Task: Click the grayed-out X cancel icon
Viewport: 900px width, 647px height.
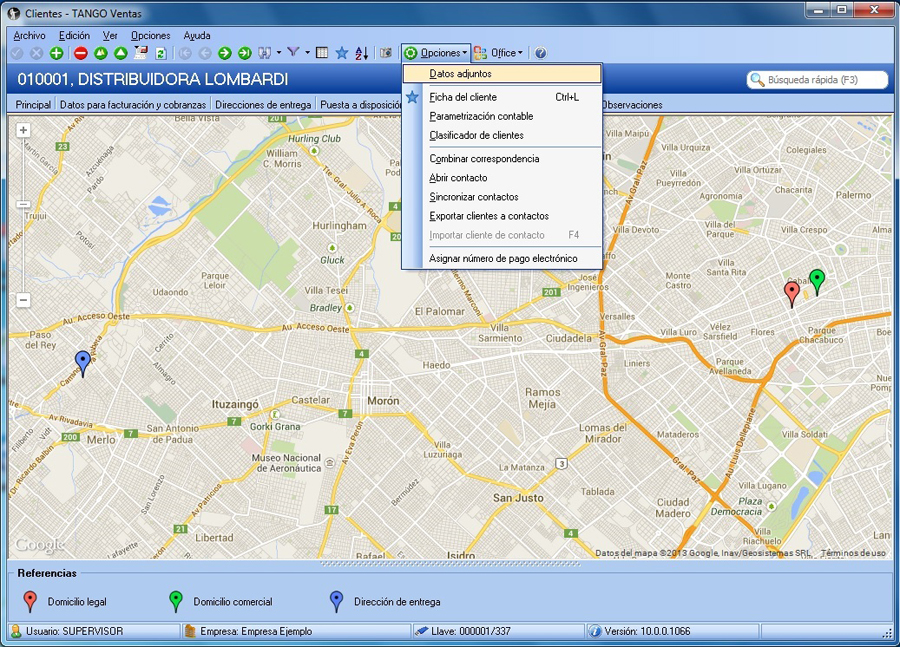Action: [36, 53]
